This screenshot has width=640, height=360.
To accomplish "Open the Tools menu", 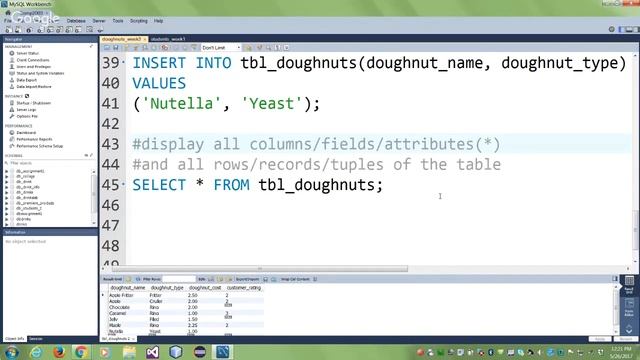I will pyautogui.click(x=118, y=21).
